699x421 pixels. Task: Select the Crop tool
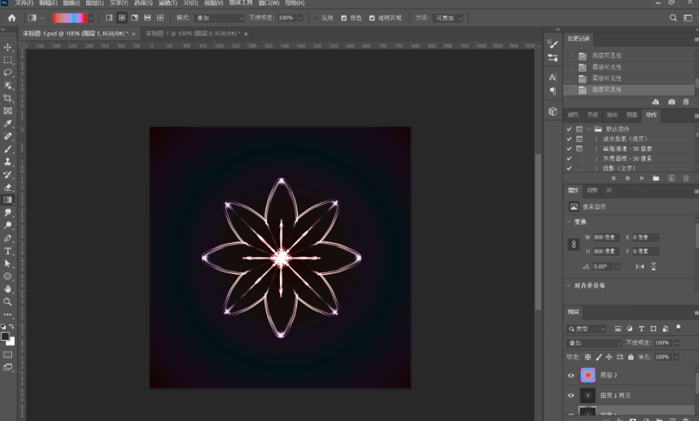click(x=8, y=98)
